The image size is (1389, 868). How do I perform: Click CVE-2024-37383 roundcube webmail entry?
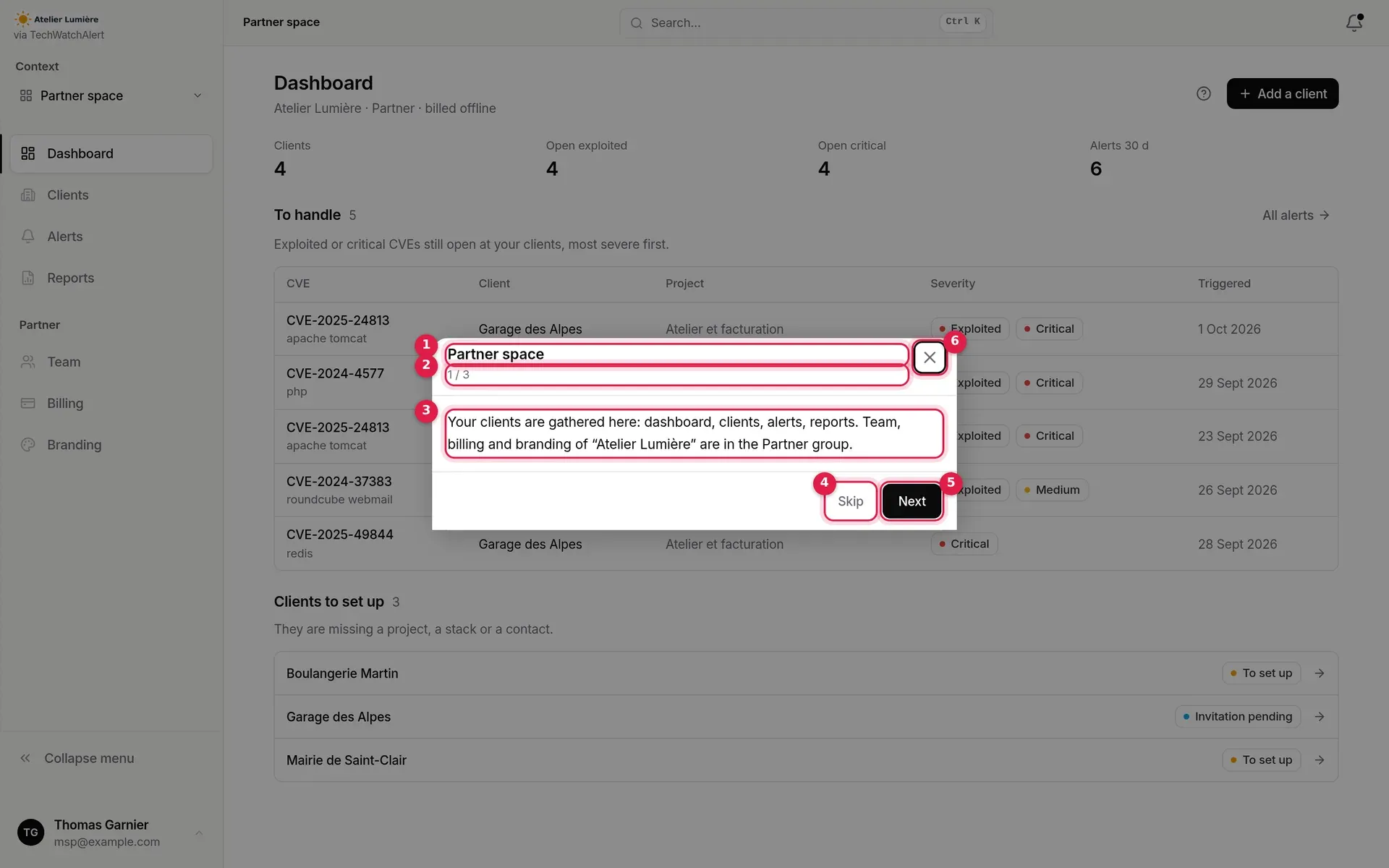click(x=339, y=490)
